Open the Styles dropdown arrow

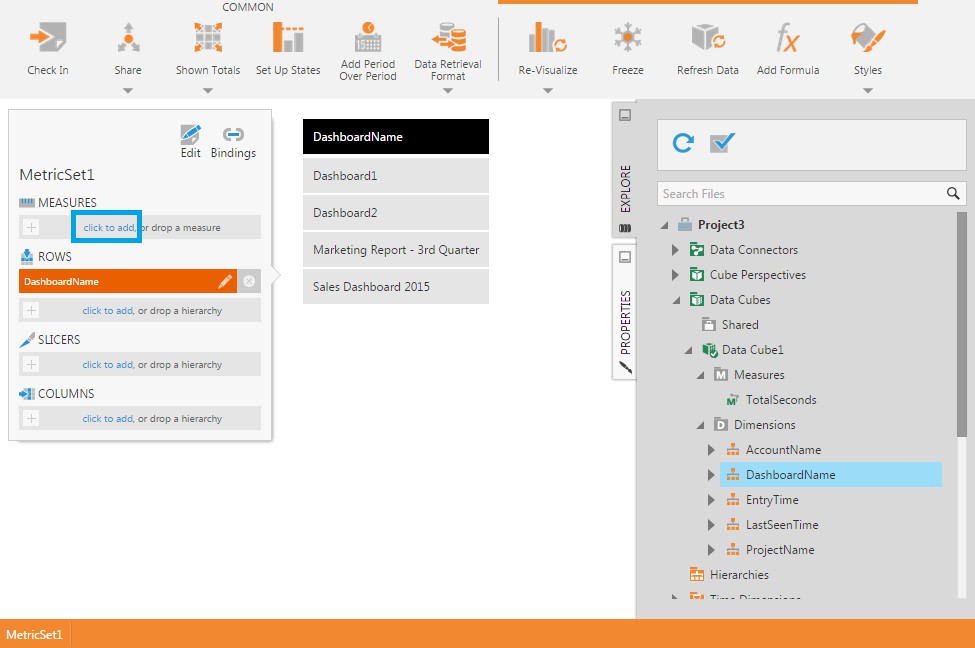click(x=867, y=91)
